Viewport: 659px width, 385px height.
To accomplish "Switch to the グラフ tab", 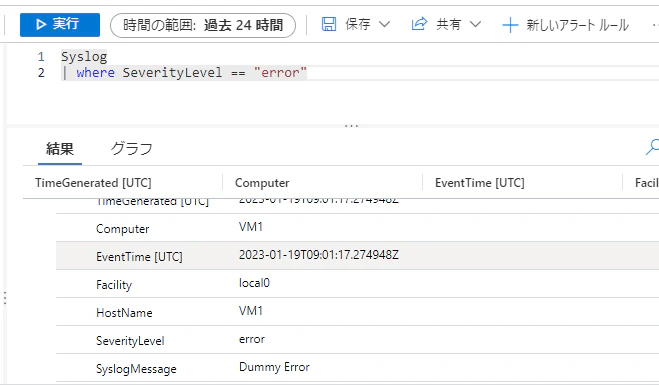I will coord(131,148).
